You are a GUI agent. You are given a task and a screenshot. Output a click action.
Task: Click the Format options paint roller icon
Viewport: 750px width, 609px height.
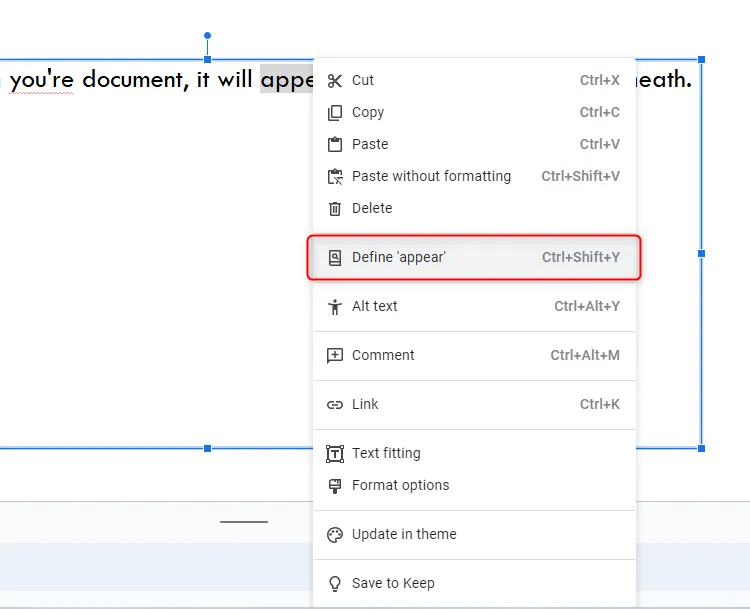coord(335,486)
